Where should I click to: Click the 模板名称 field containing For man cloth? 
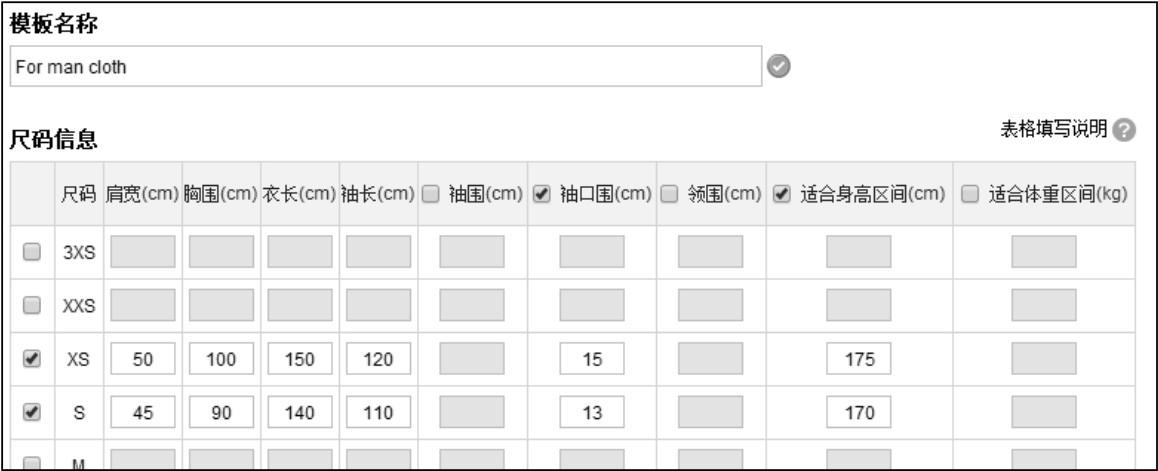(x=386, y=66)
